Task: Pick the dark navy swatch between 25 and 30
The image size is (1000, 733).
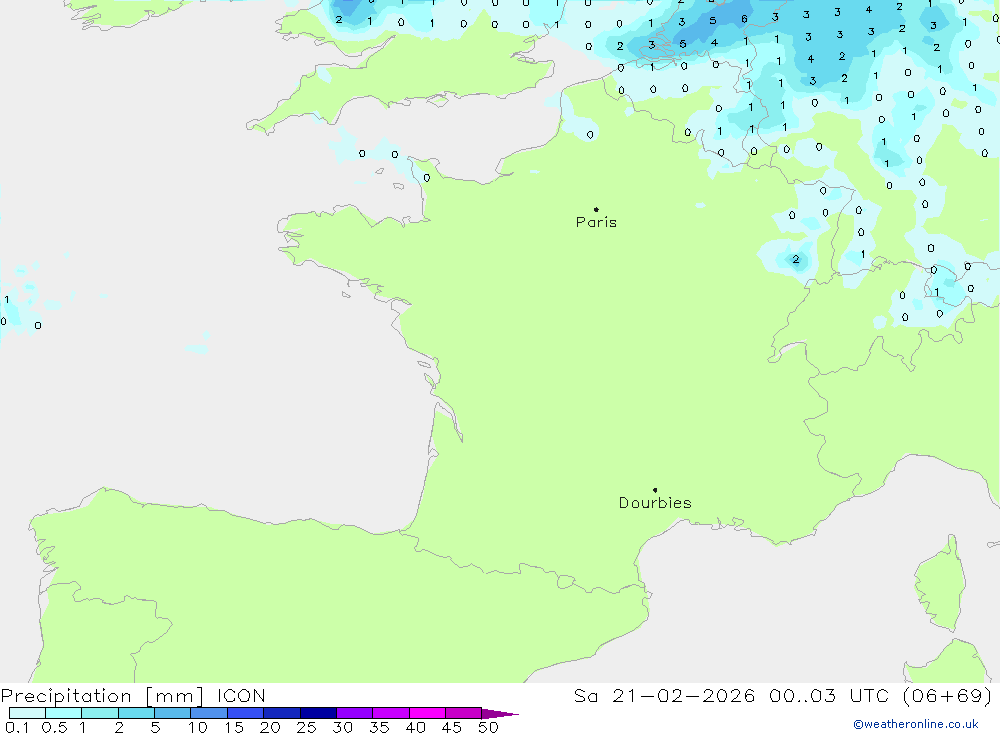Action: [x=318, y=713]
